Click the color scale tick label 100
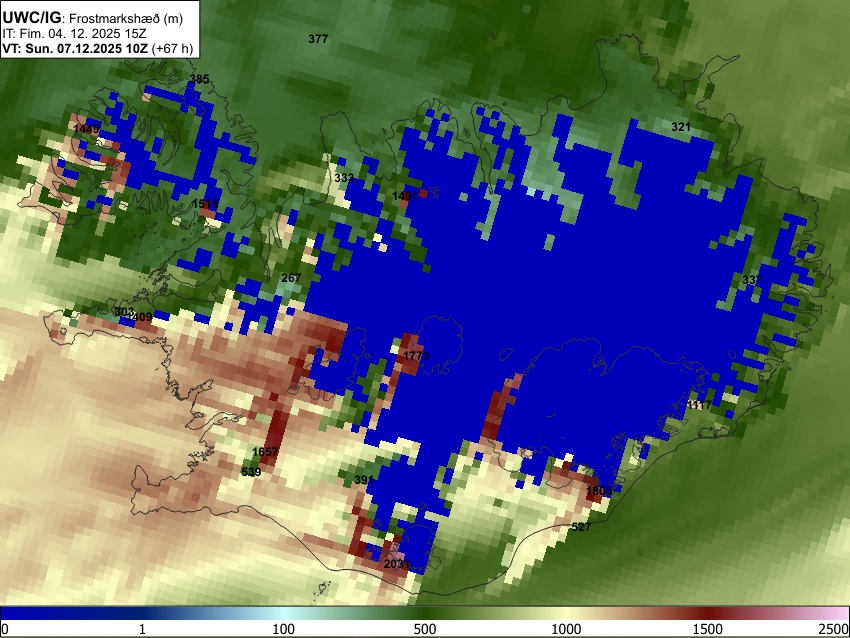Screen dimensions: 850x638 [284, 629]
